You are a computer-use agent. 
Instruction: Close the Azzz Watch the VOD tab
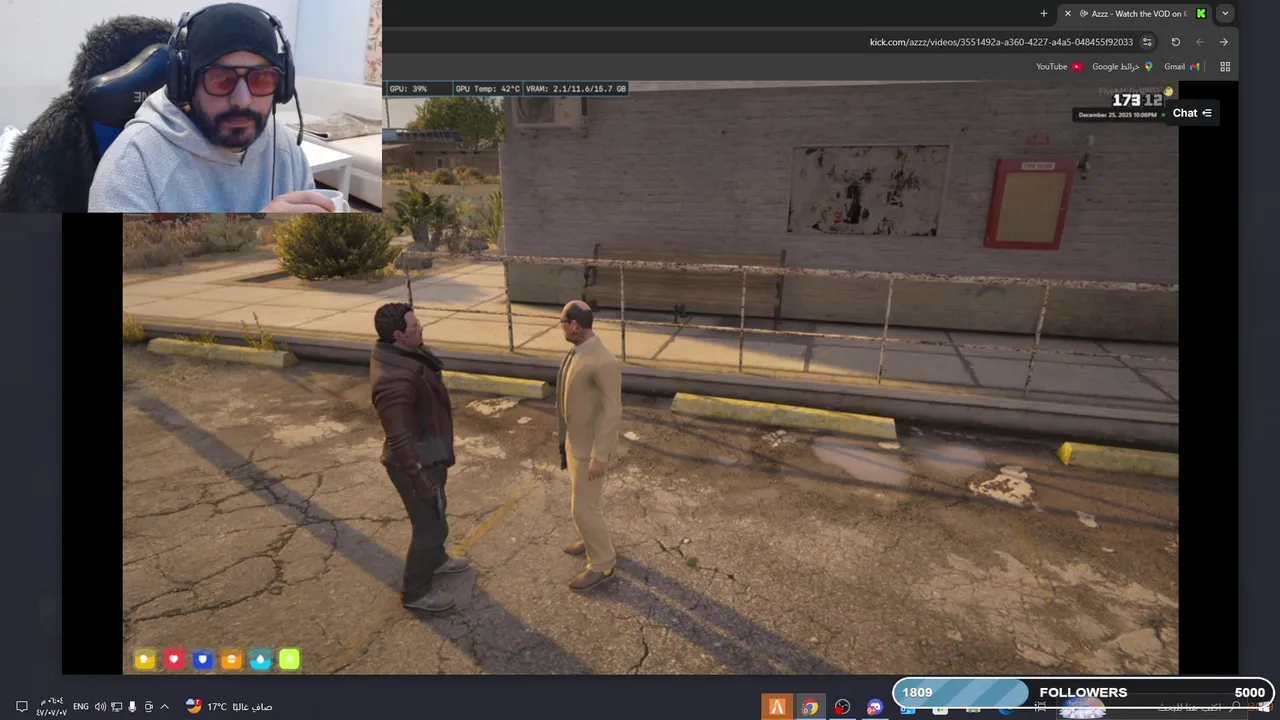click(1068, 14)
